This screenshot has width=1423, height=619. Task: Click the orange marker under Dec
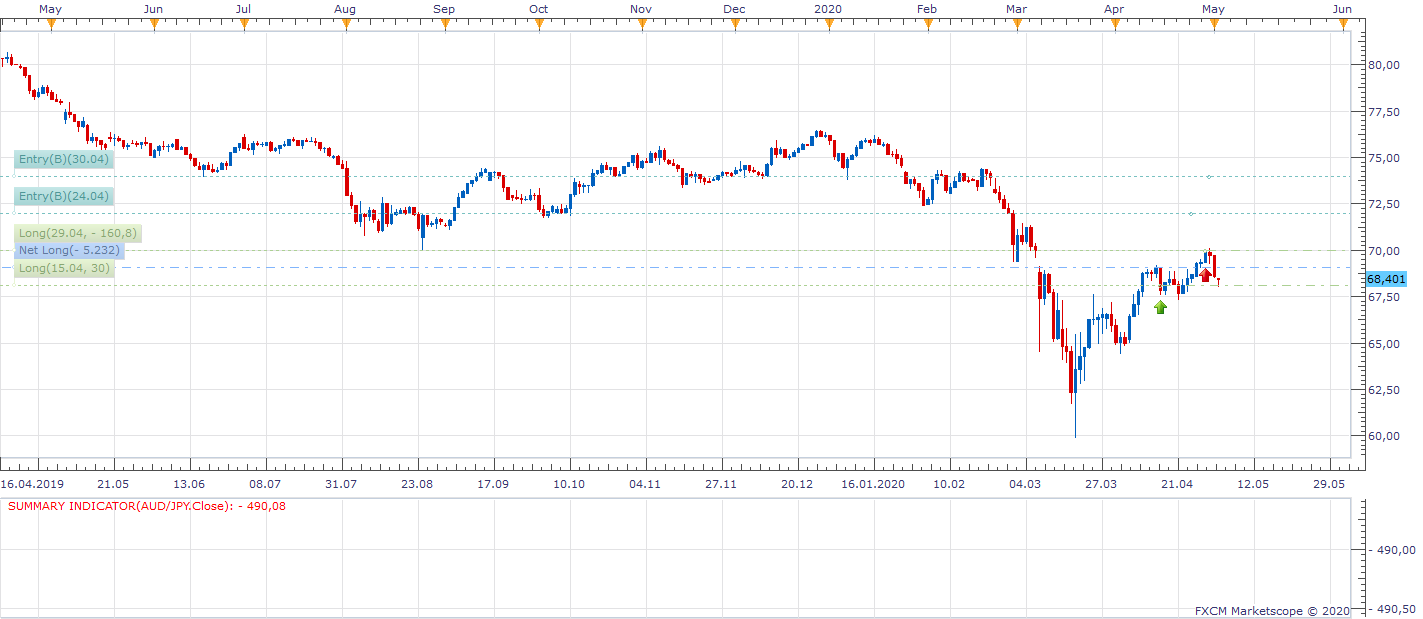[734, 25]
